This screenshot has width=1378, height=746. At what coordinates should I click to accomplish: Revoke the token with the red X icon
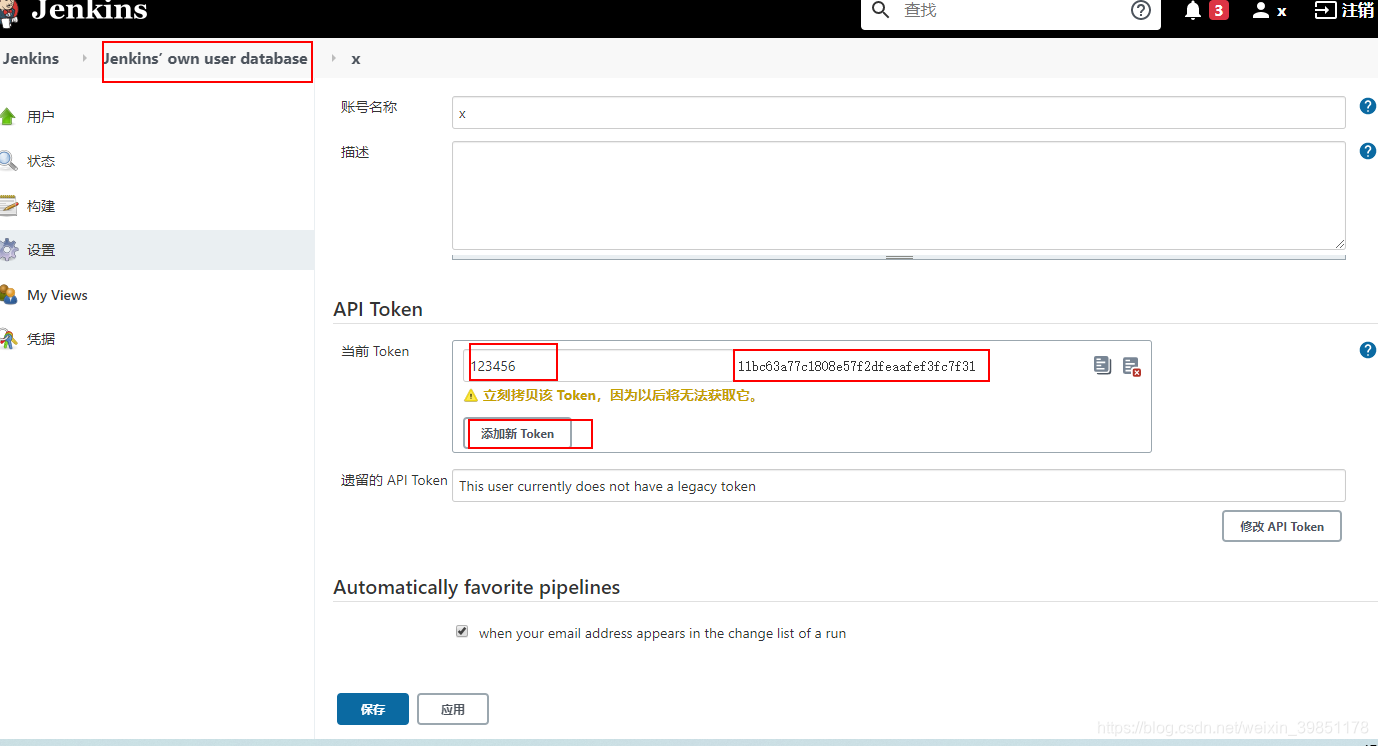(x=1131, y=366)
